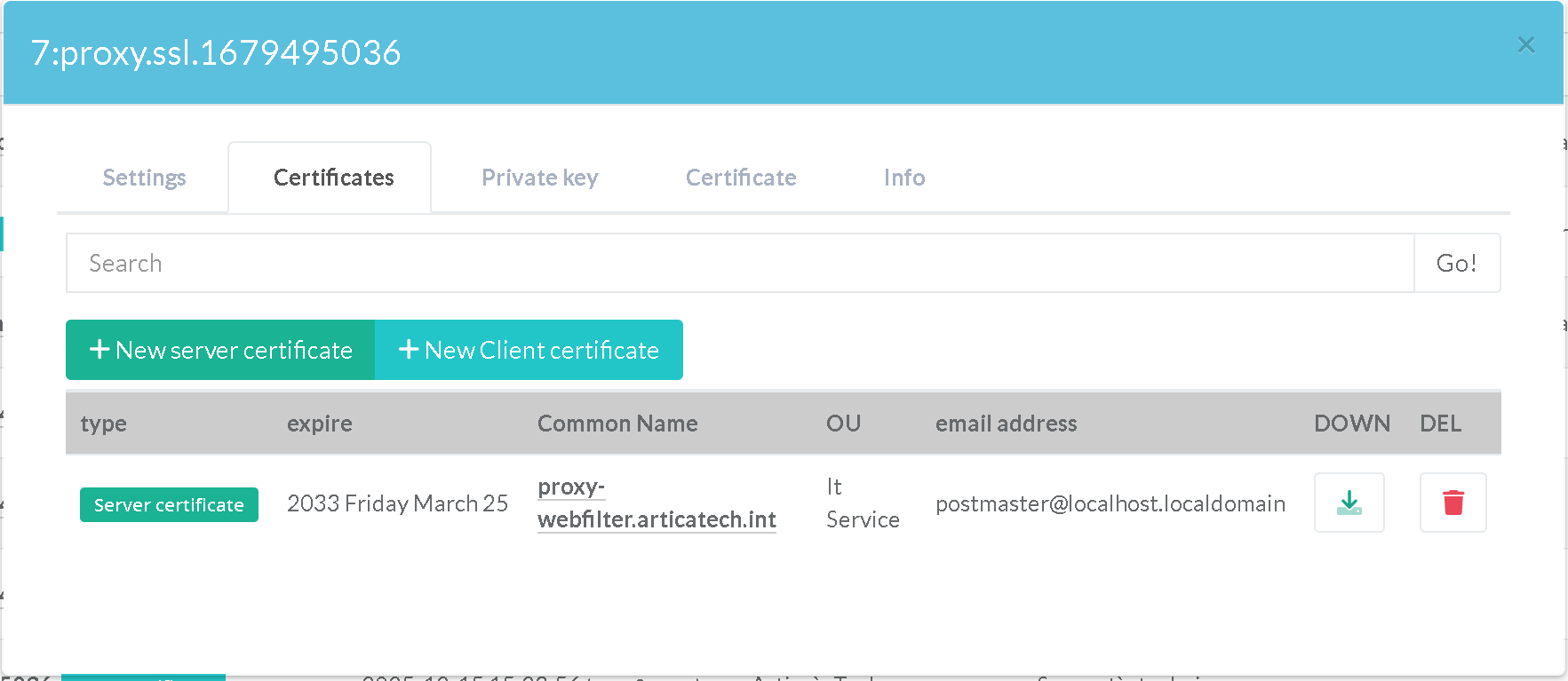Add a New Client certificate

coord(529,350)
